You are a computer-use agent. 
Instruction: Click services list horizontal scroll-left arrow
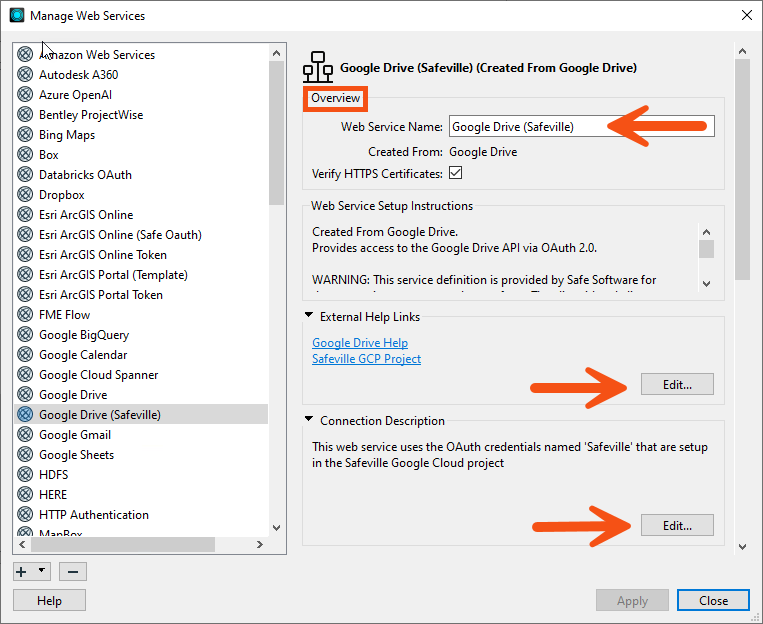pos(22,544)
